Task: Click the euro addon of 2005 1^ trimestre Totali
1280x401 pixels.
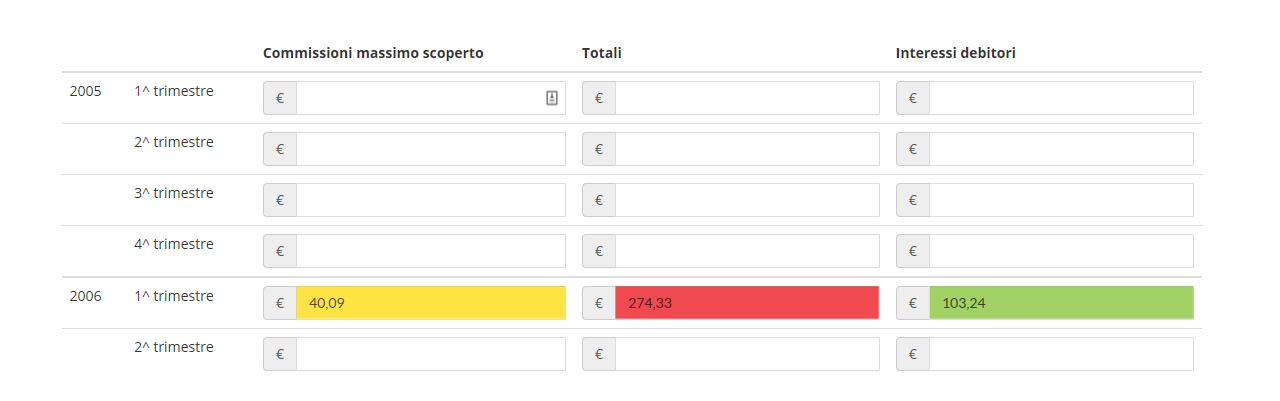Action: point(599,98)
